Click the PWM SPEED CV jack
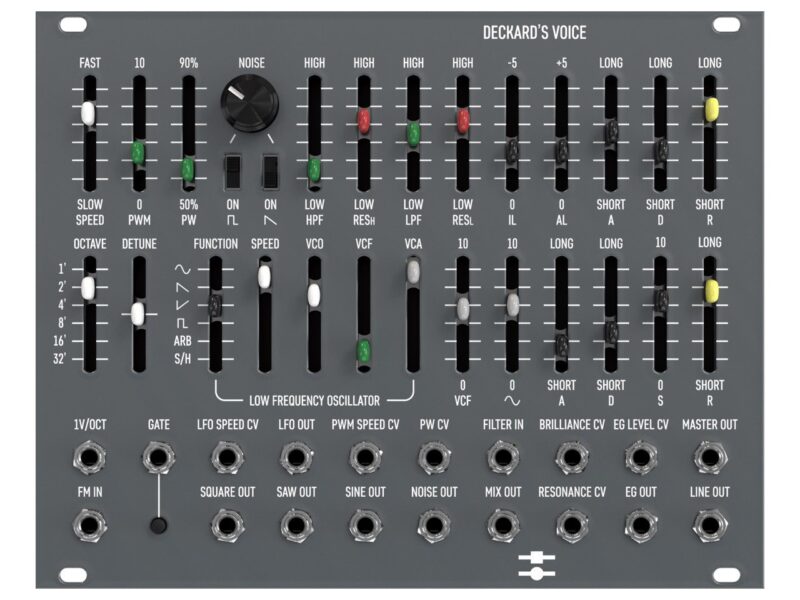 (x=365, y=457)
